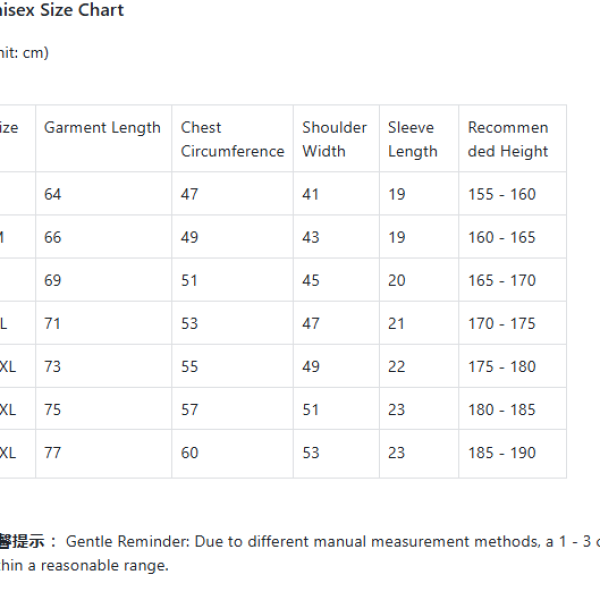
Task: Select the chest value 53
Action: click(x=189, y=324)
